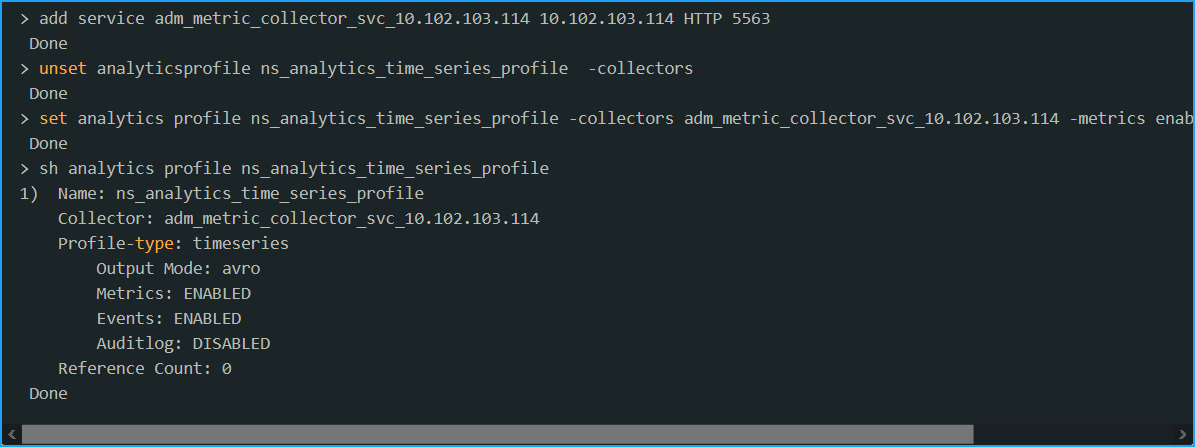Click the empty scrollbar track right of the thumb
This screenshot has width=1195, height=447.
[1073, 434]
